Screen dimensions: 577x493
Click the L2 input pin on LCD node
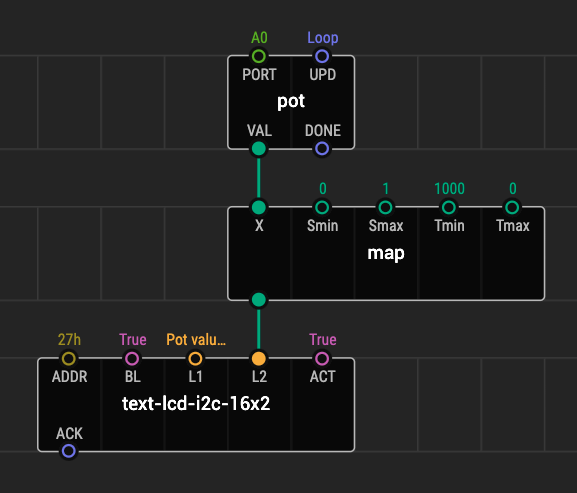[x=259, y=358]
